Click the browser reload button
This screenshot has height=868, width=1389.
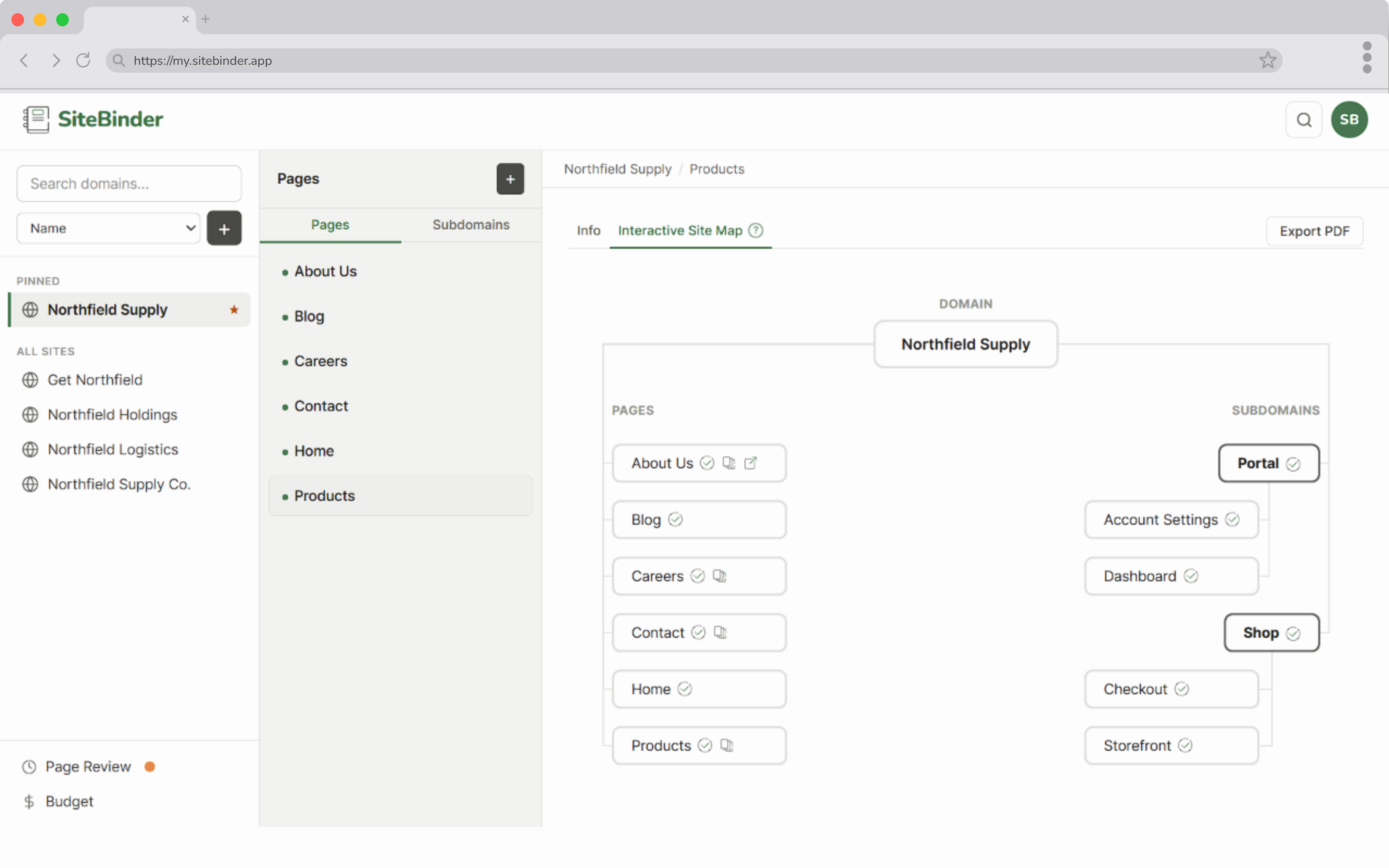click(83, 60)
